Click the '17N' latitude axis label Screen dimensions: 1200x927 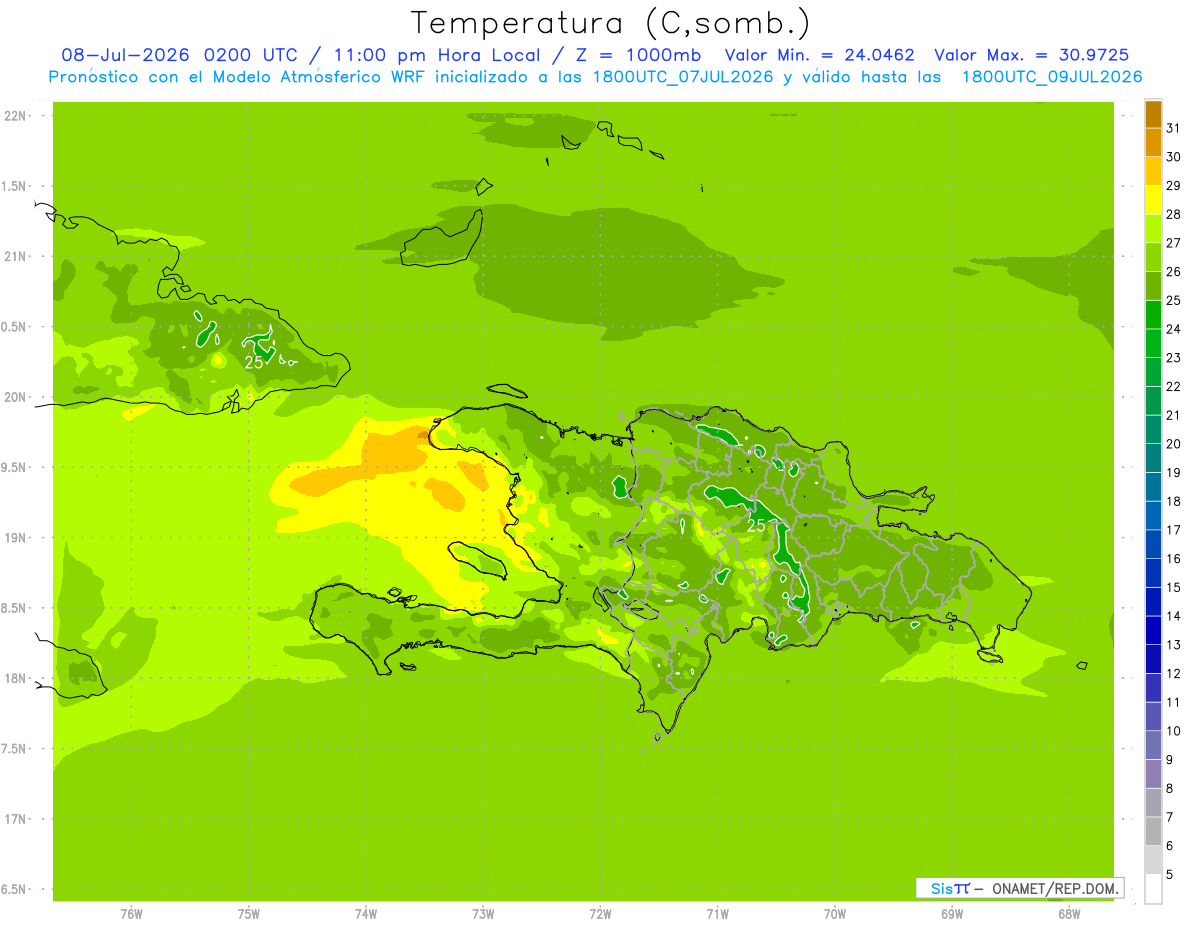tap(15, 819)
